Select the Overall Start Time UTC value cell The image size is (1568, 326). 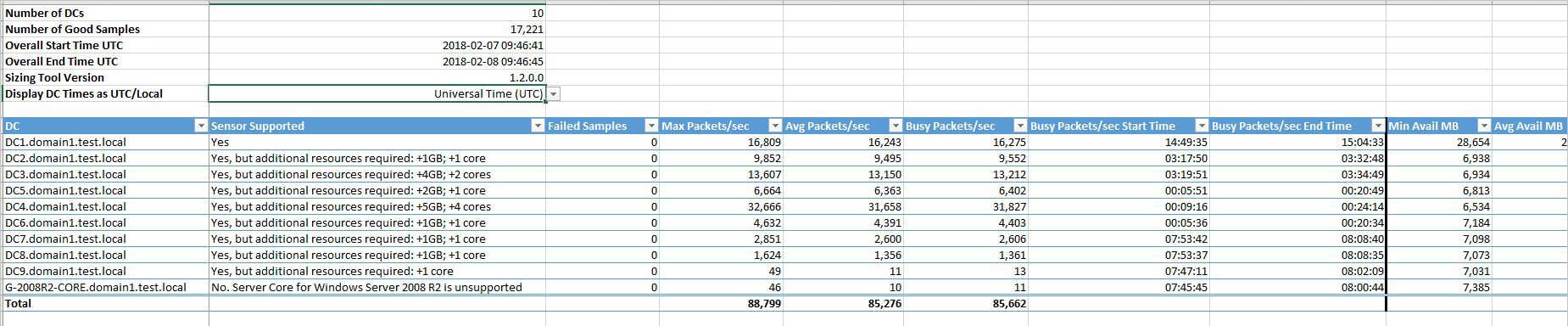click(x=377, y=45)
